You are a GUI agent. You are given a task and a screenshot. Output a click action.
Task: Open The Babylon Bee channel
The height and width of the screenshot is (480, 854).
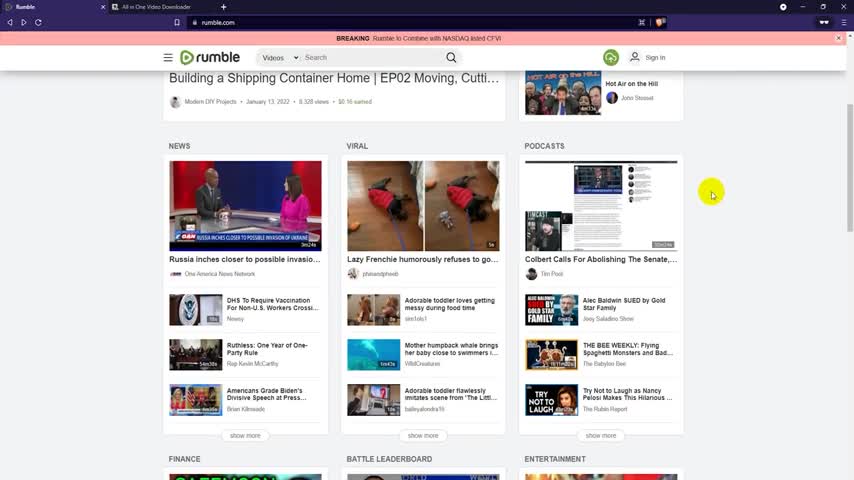(x=604, y=363)
